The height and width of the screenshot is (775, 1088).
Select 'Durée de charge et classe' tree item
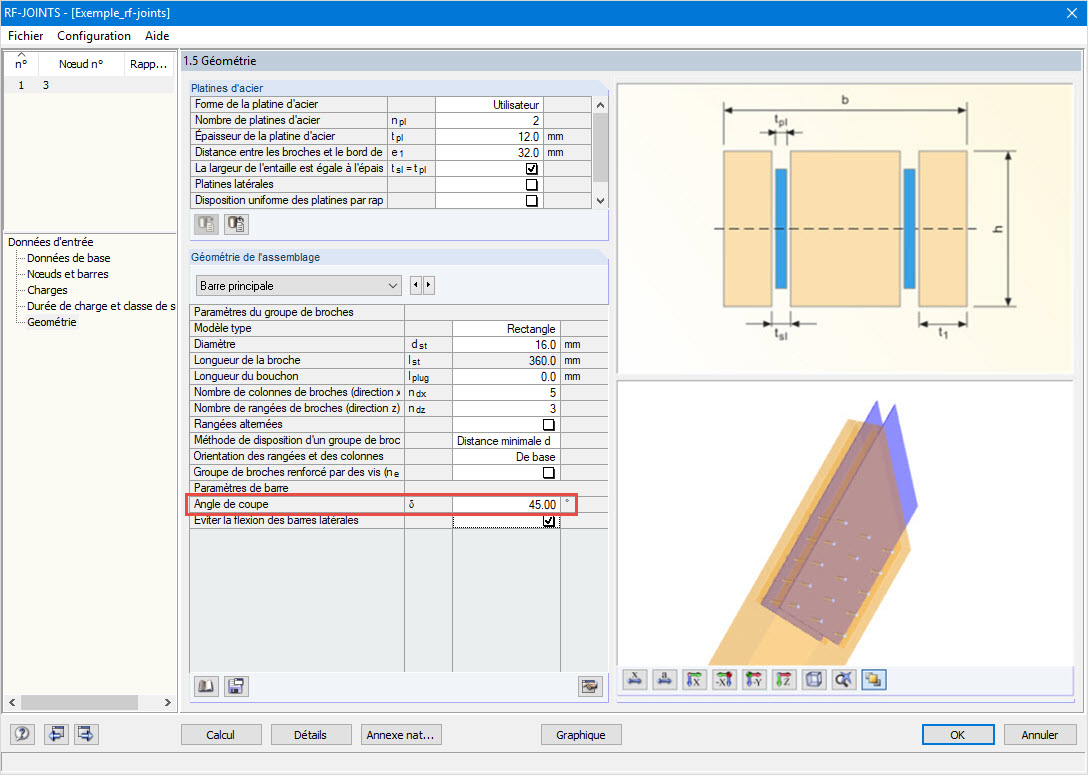pos(101,306)
